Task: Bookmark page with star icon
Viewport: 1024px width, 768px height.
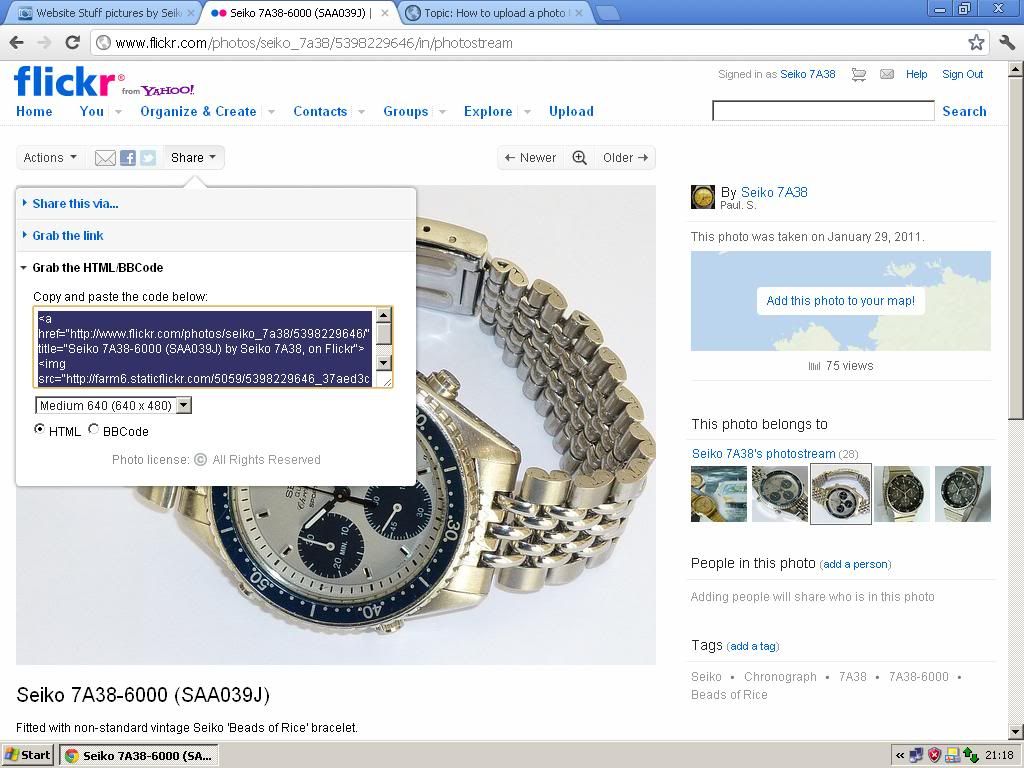Action: pos(976,42)
